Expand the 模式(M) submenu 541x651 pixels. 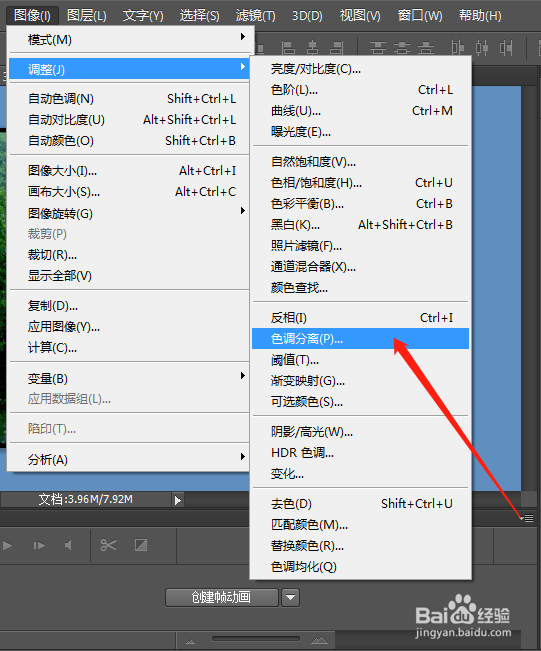coord(129,40)
